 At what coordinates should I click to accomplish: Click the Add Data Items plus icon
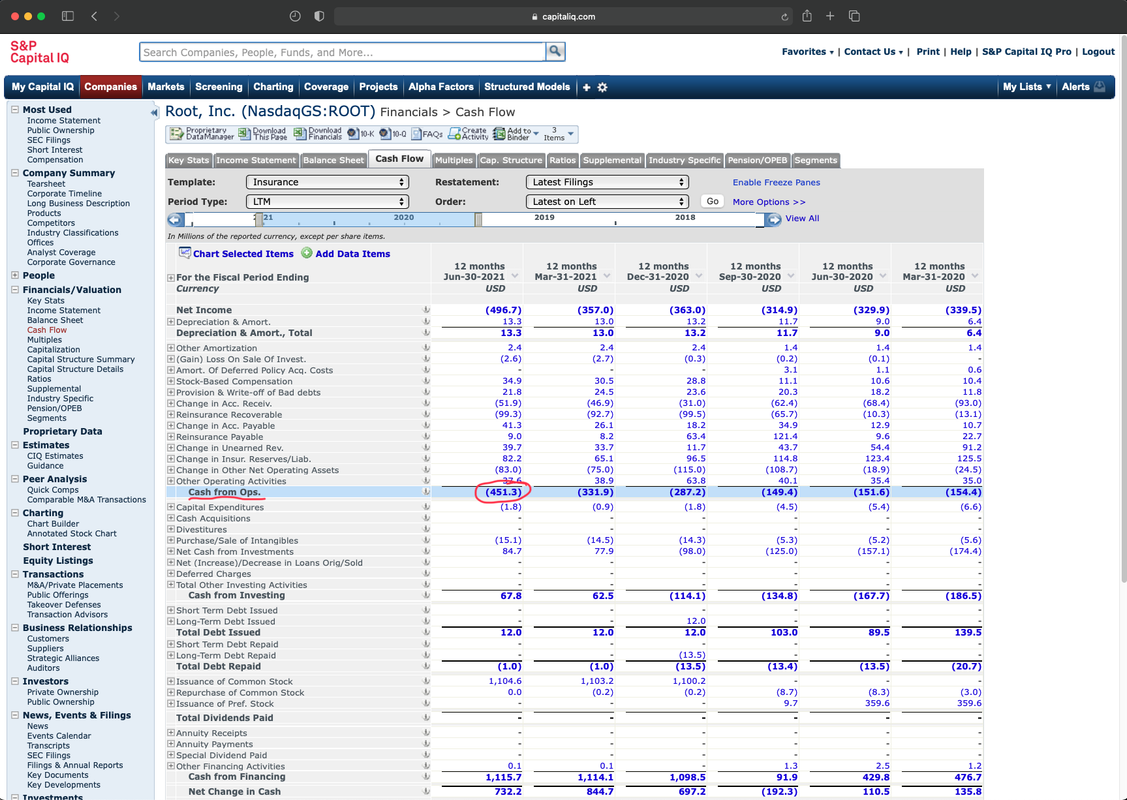click(x=307, y=254)
